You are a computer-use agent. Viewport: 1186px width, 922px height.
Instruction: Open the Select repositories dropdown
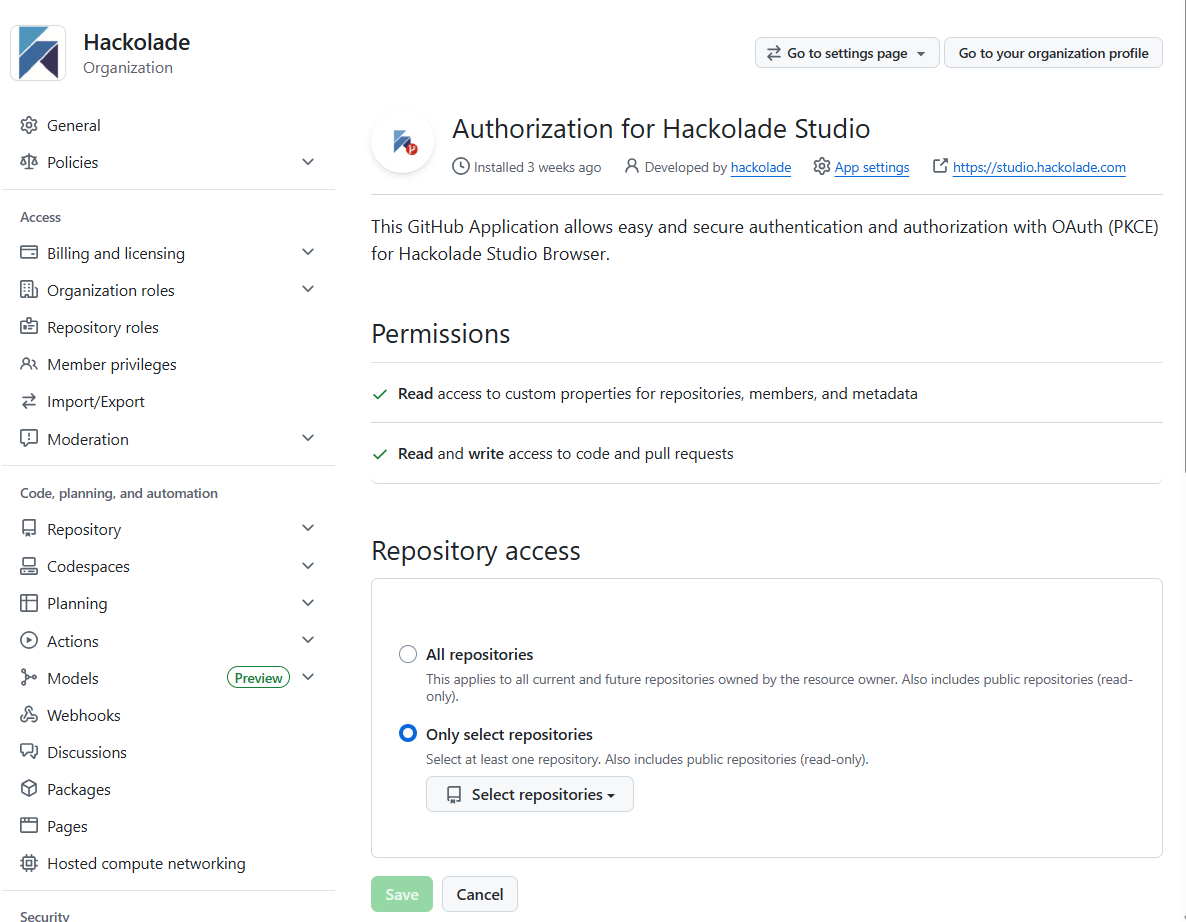[529, 794]
